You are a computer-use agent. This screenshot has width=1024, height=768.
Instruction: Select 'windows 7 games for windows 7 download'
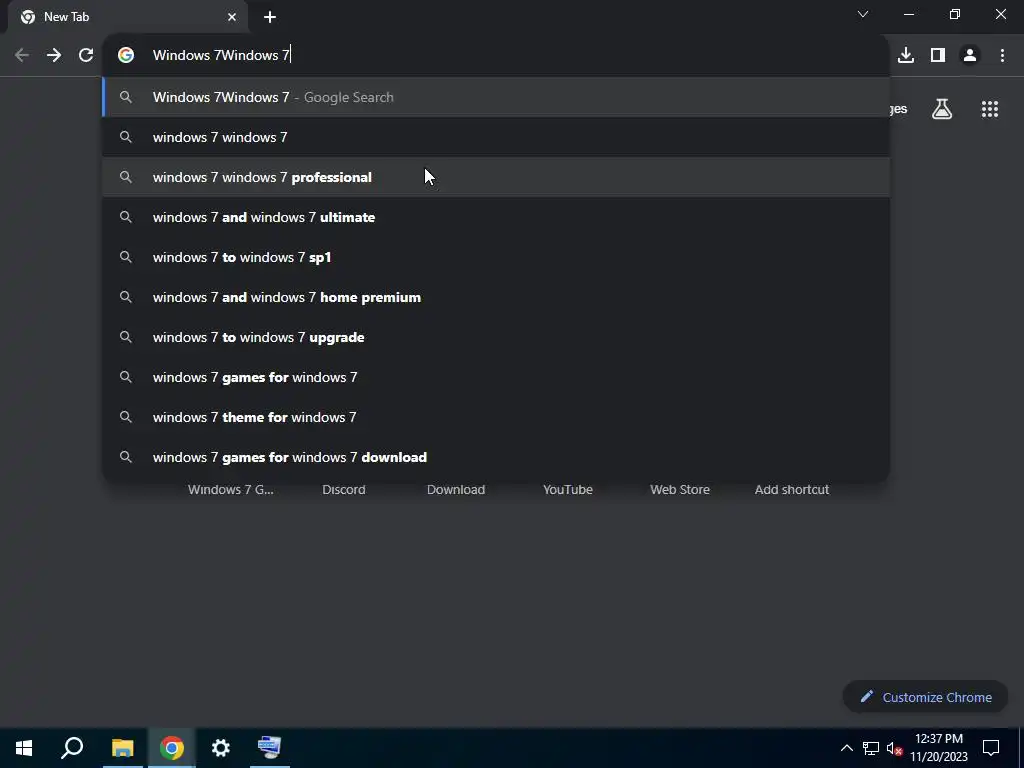[496, 457]
